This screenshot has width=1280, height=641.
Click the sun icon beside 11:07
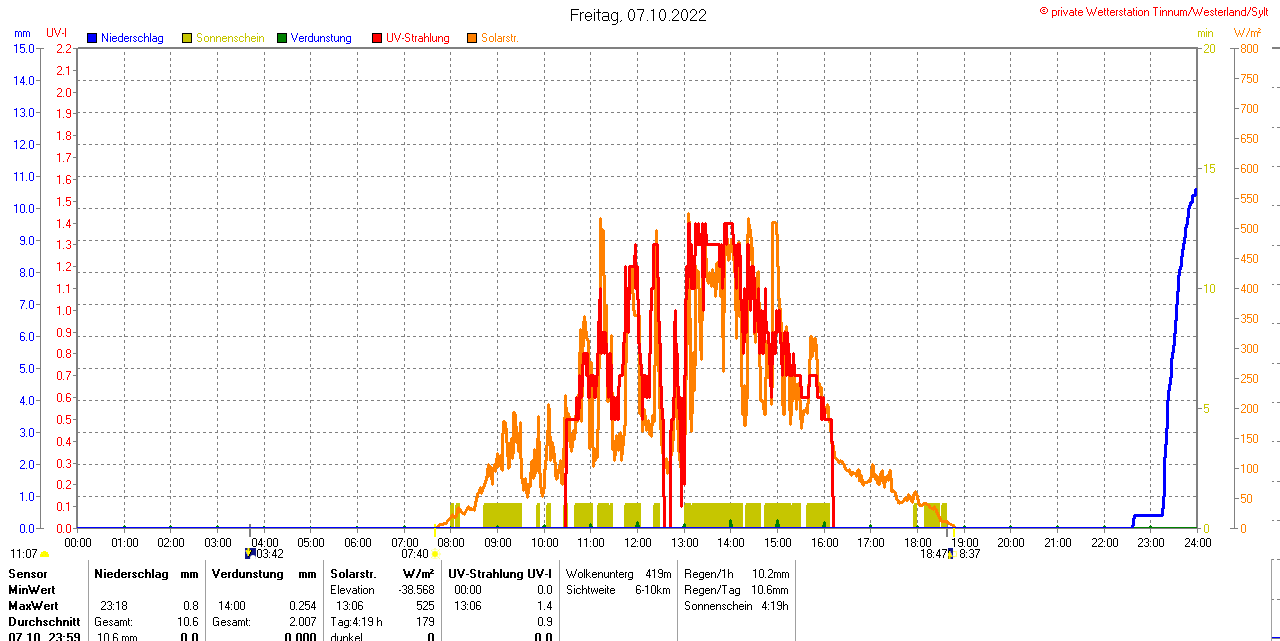pyautogui.click(x=45, y=554)
